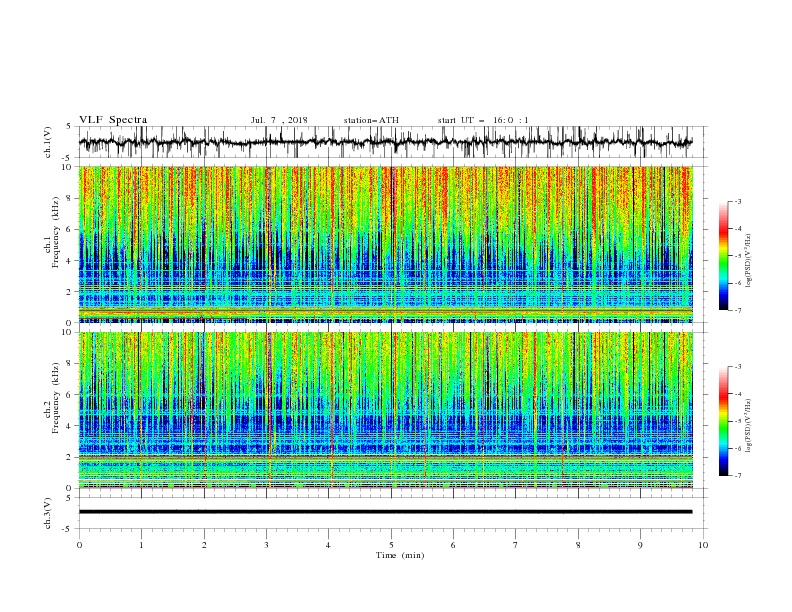Viewport: 792px width, 612px height.
Task: Click the 'station=ATH' label
Action: [371, 120]
